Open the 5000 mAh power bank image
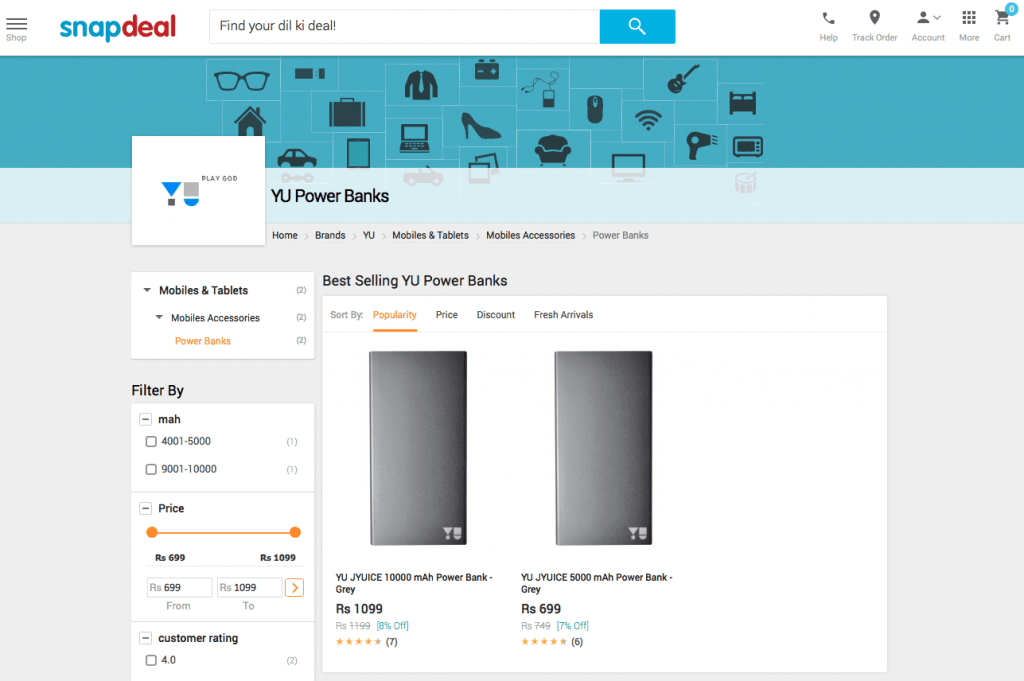Viewport: 1024px width, 681px height. 603,448
